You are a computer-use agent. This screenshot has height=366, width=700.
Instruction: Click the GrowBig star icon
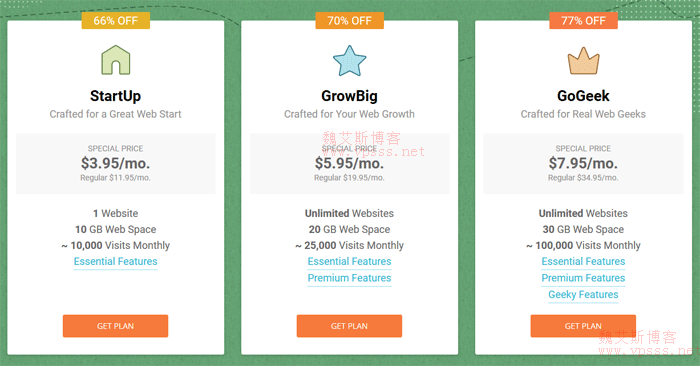click(x=350, y=61)
